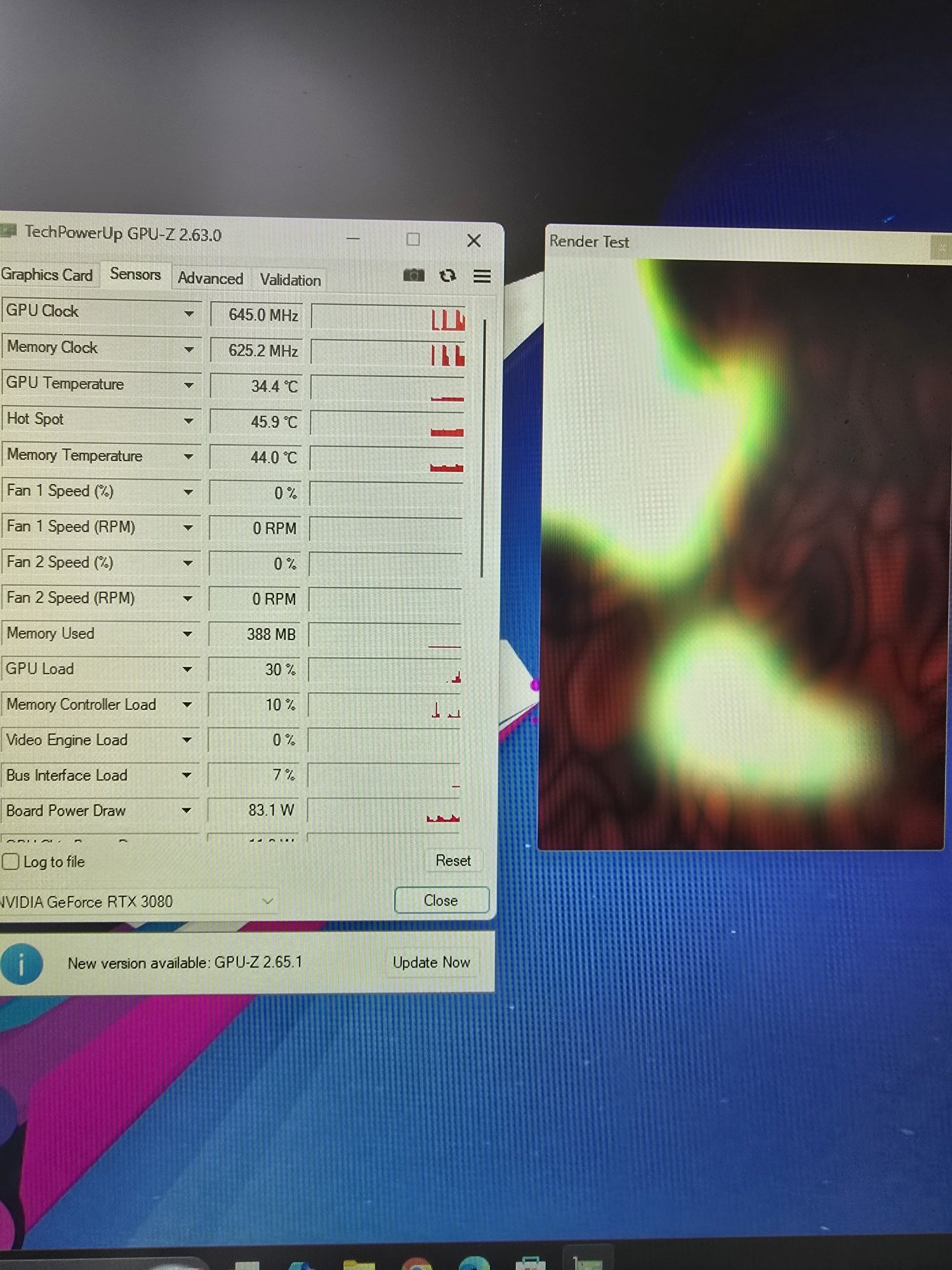Image resolution: width=952 pixels, height=1270 pixels.
Task: Select the Sensors tab
Action: pos(135,274)
